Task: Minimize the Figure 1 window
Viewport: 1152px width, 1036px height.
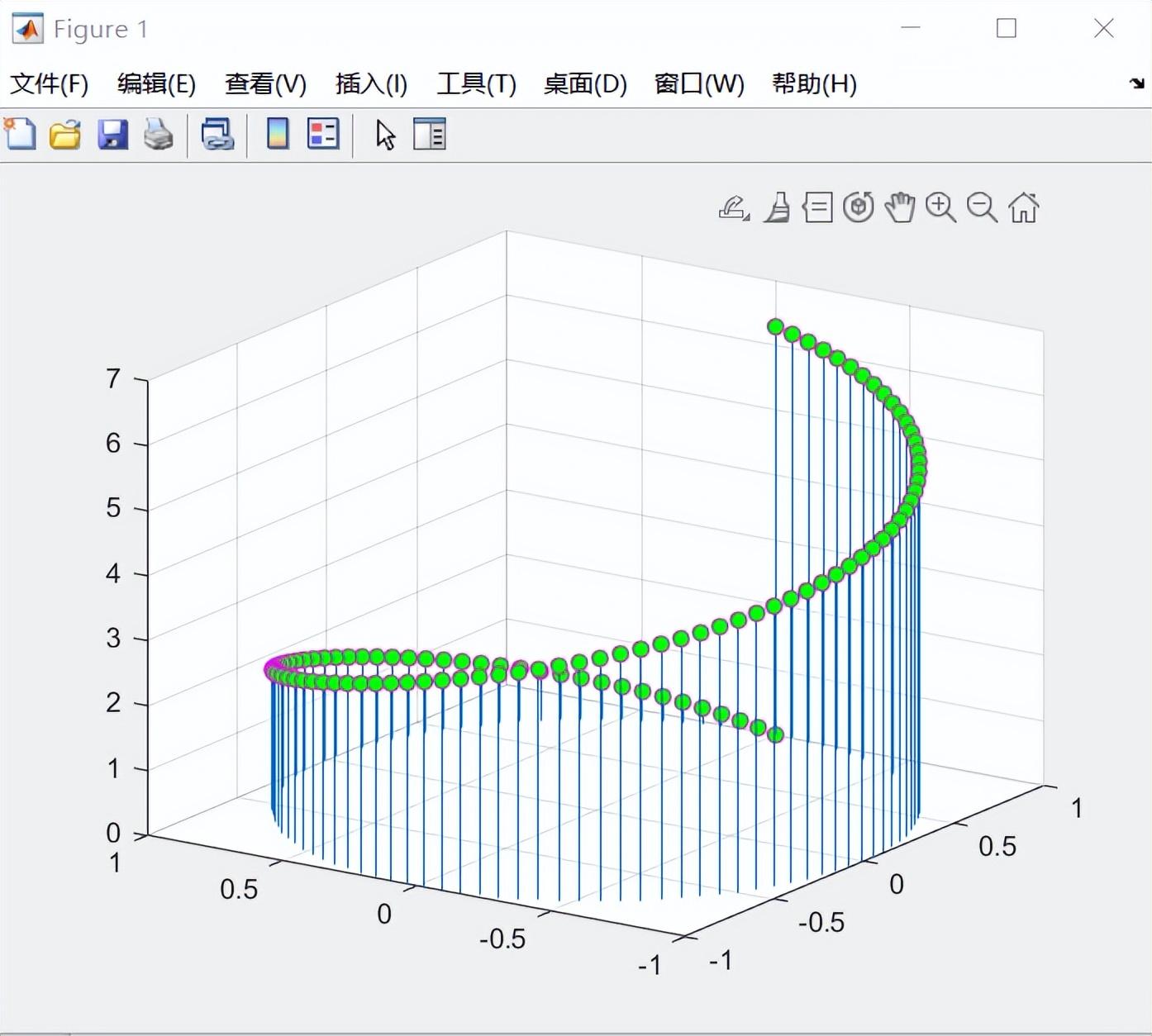Action: coord(911,28)
